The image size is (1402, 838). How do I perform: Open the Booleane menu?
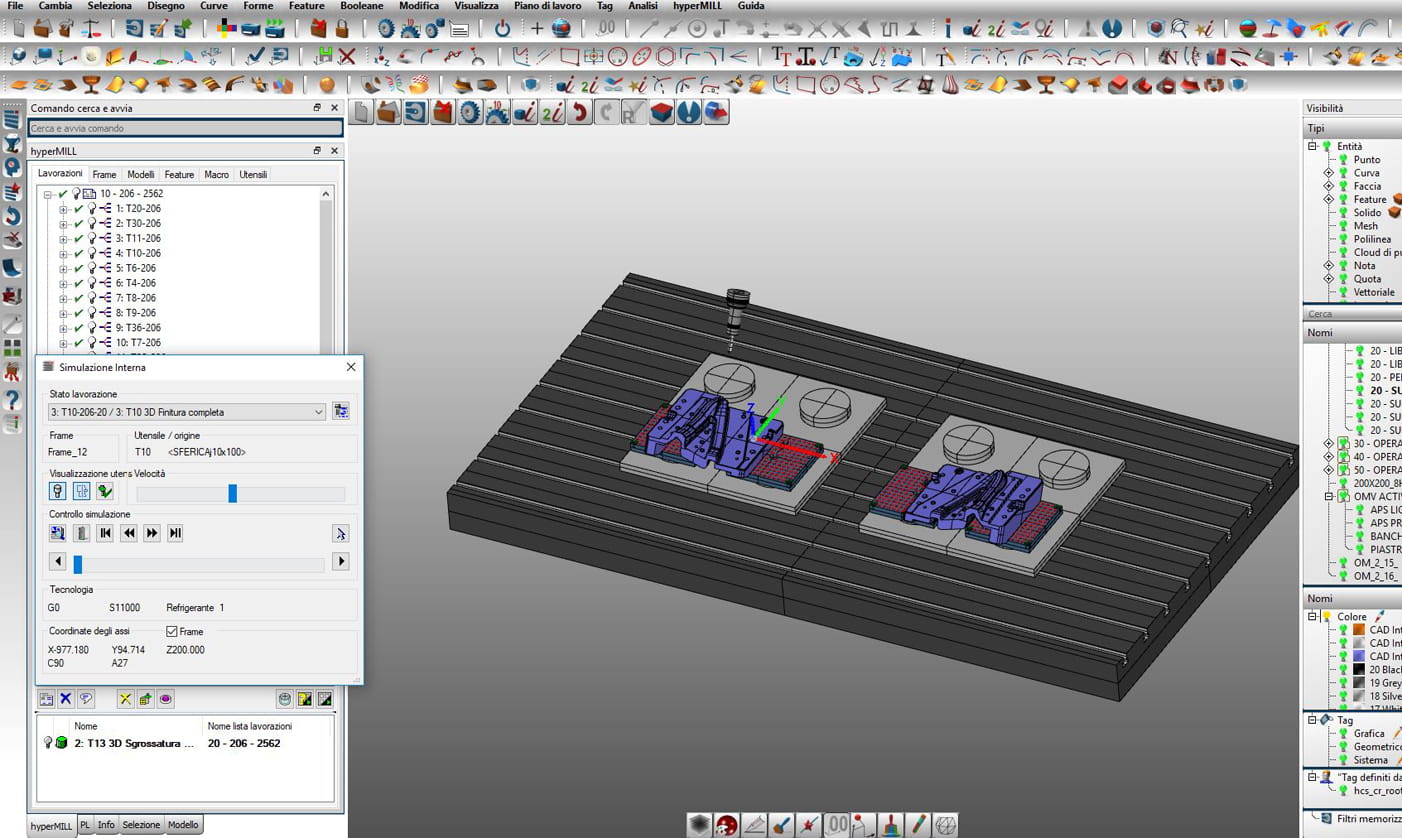(361, 6)
